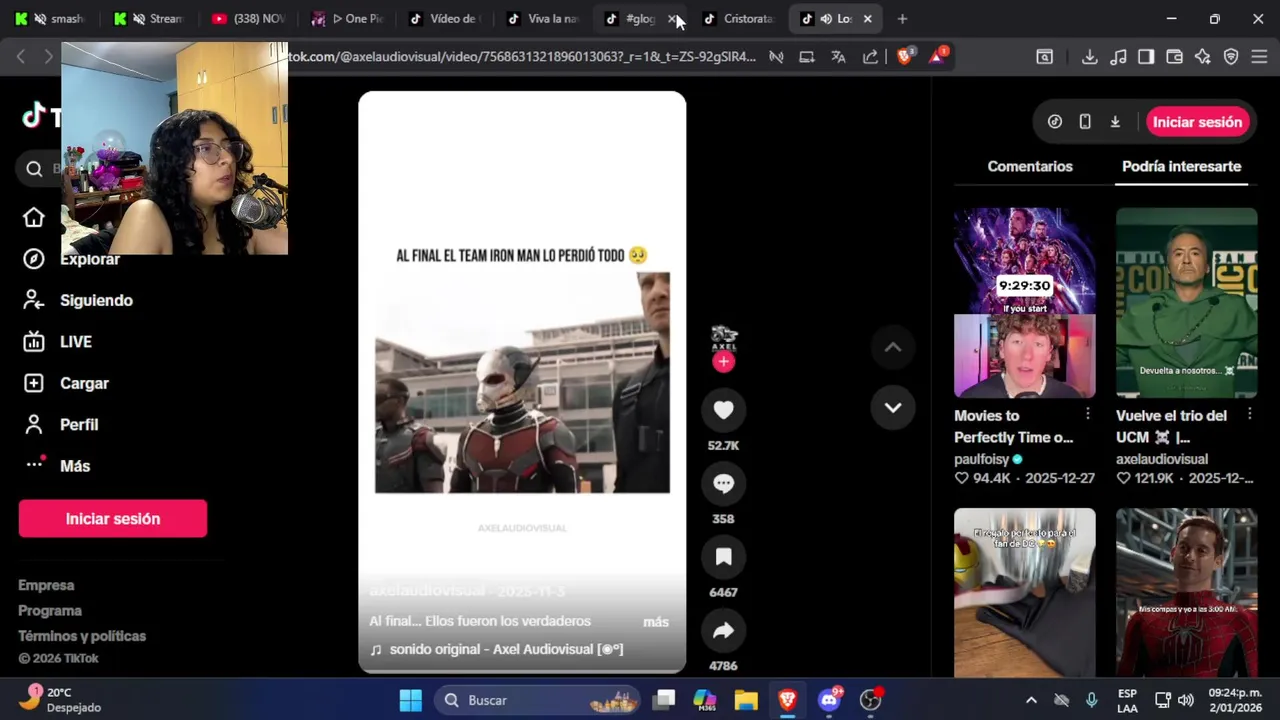Open Siguiendo in the sidebar
The image size is (1280, 720).
(78, 300)
